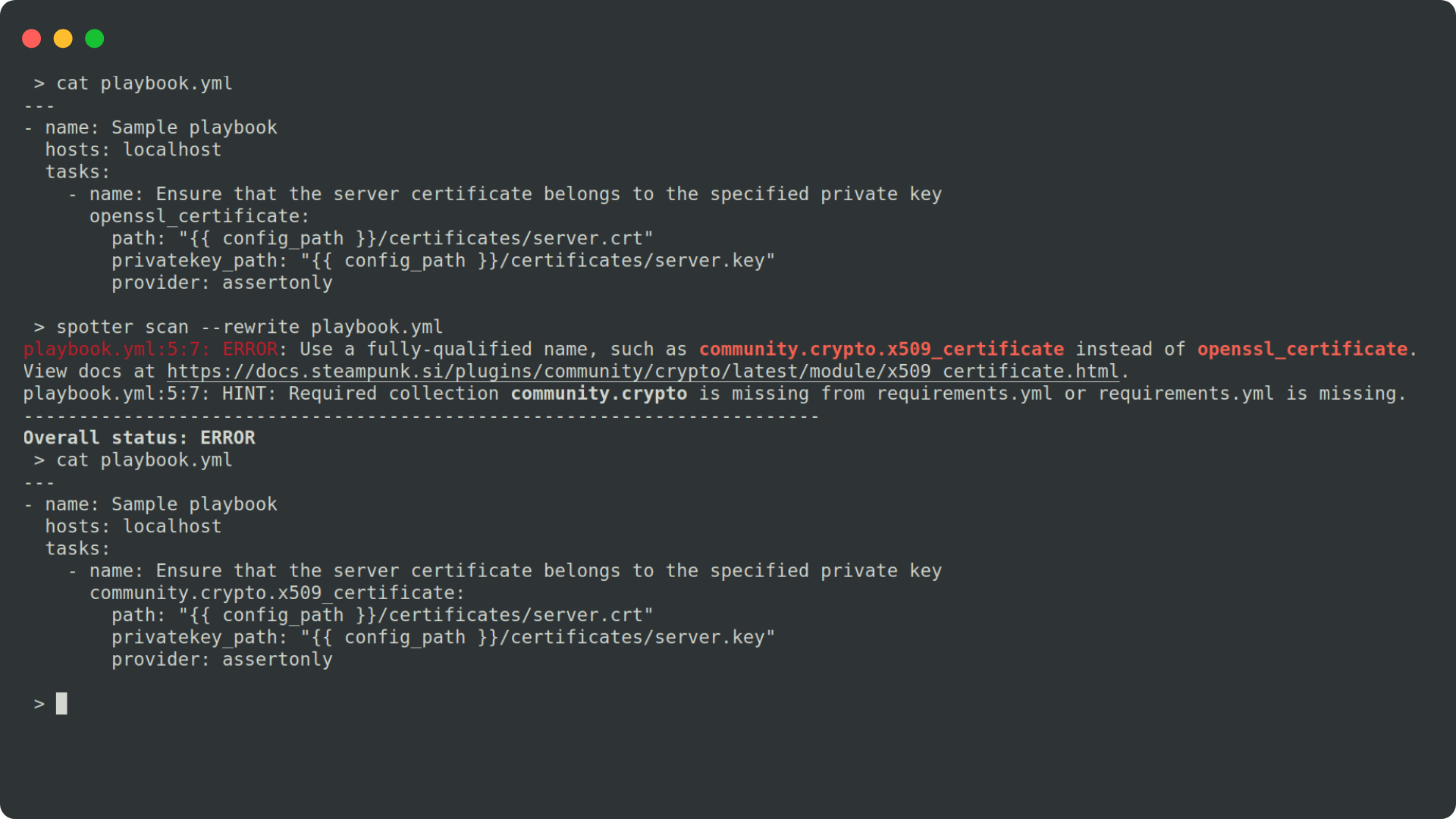Screen dimensions: 1456x819
Task: Click the red openssl_certificate text in error
Action: click(x=1302, y=350)
